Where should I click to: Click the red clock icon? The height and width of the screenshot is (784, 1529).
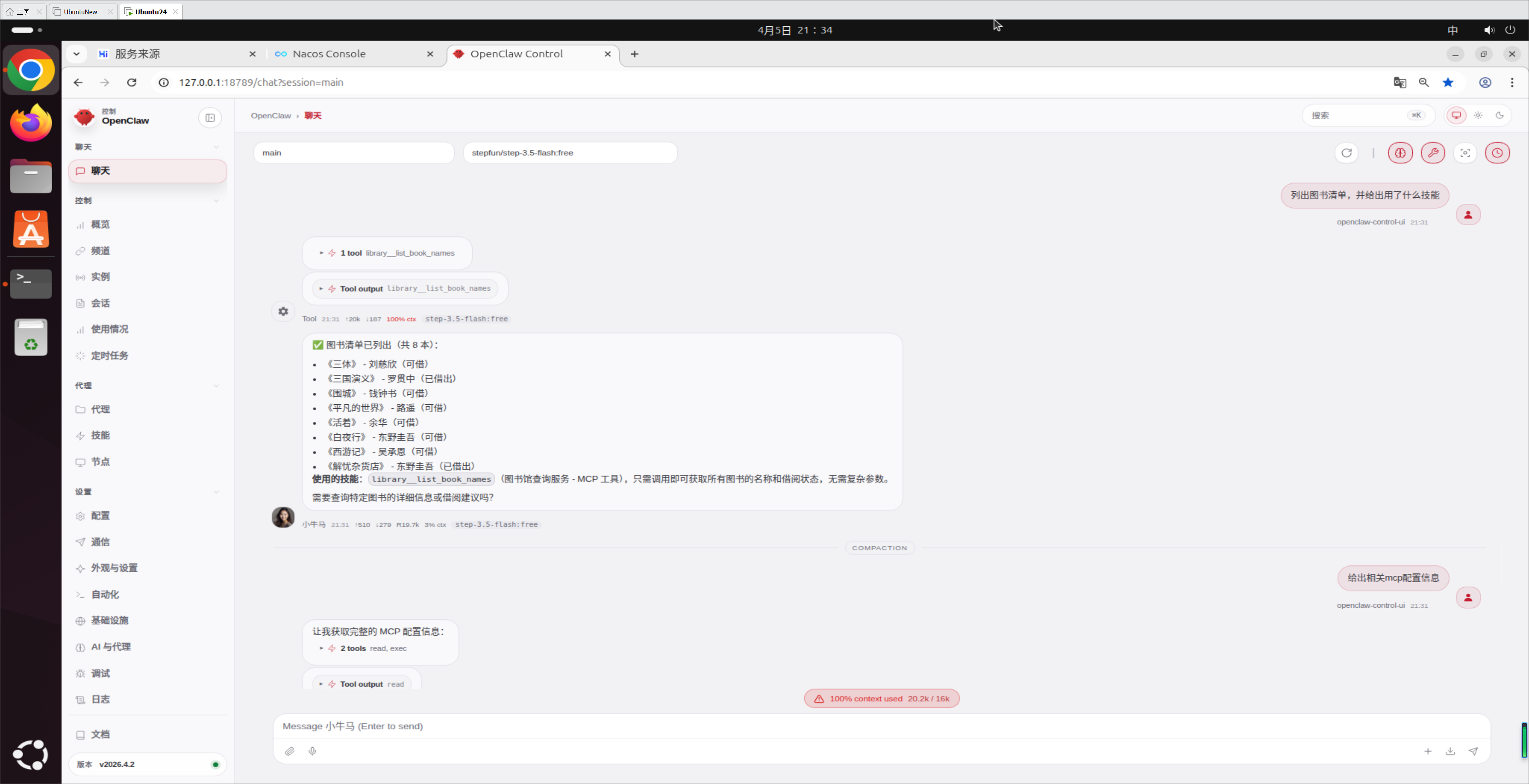pos(1497,153)
